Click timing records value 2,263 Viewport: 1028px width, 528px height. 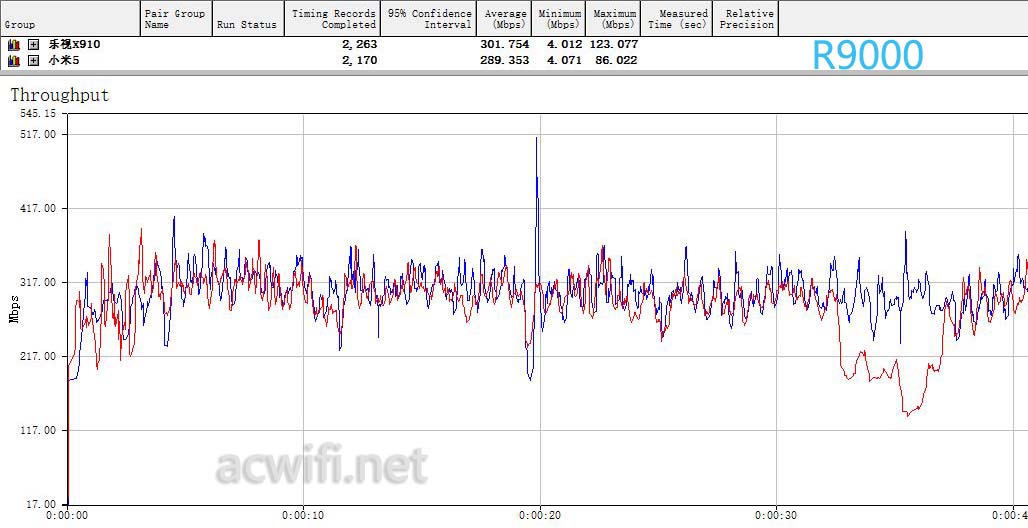(359, 45)
